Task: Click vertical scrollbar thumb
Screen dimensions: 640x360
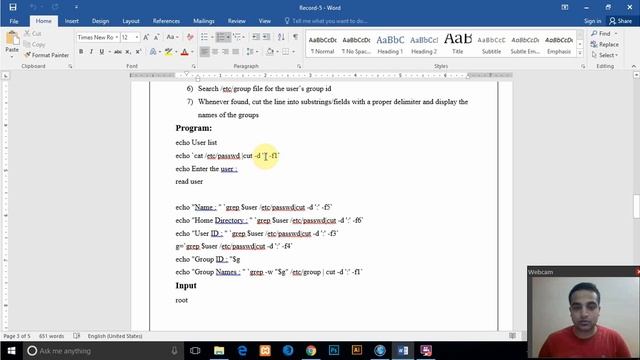Action: coord(636,207)
